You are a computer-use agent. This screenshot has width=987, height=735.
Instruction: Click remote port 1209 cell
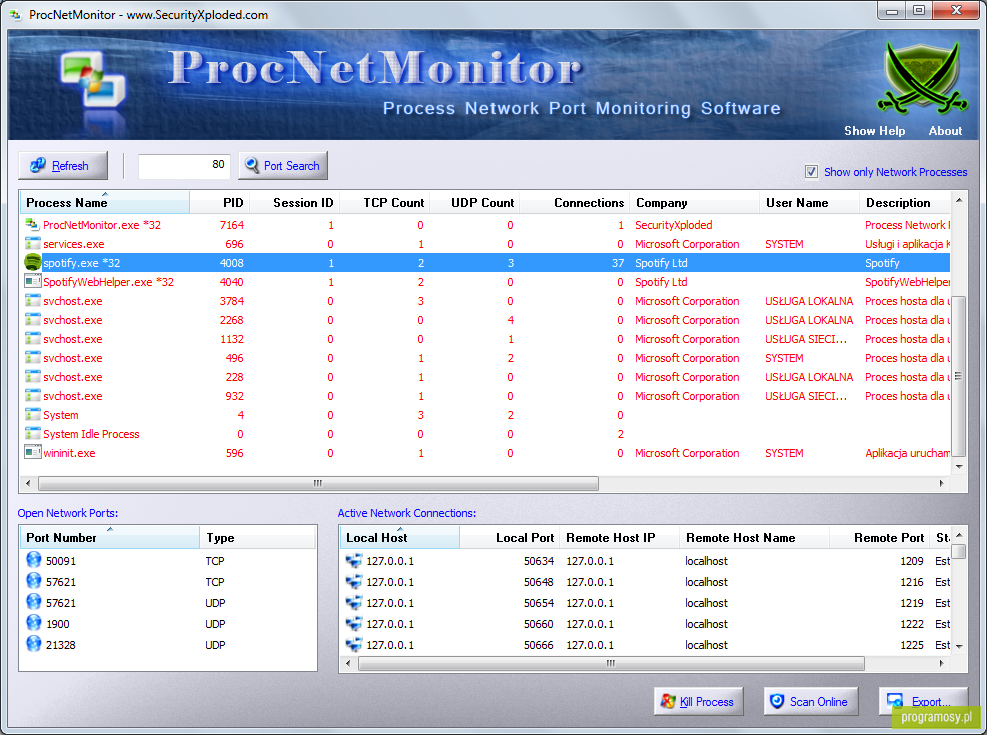tap(911, 561)
